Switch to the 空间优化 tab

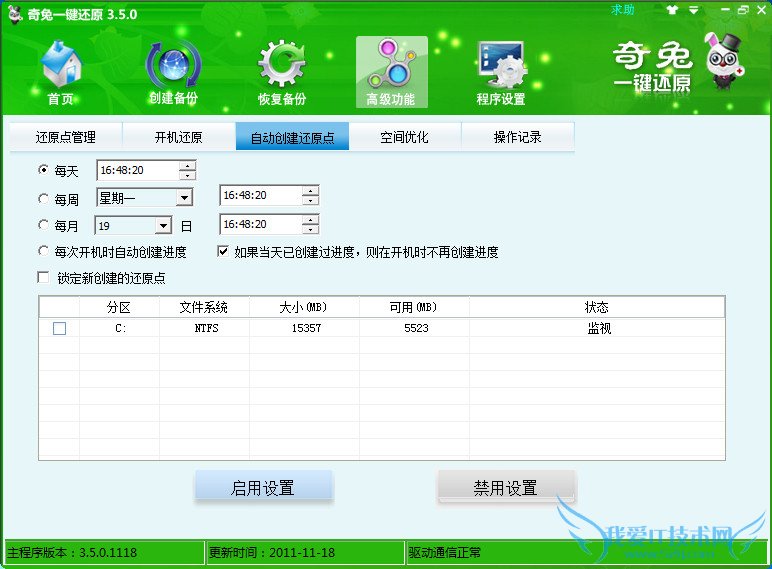405,136
